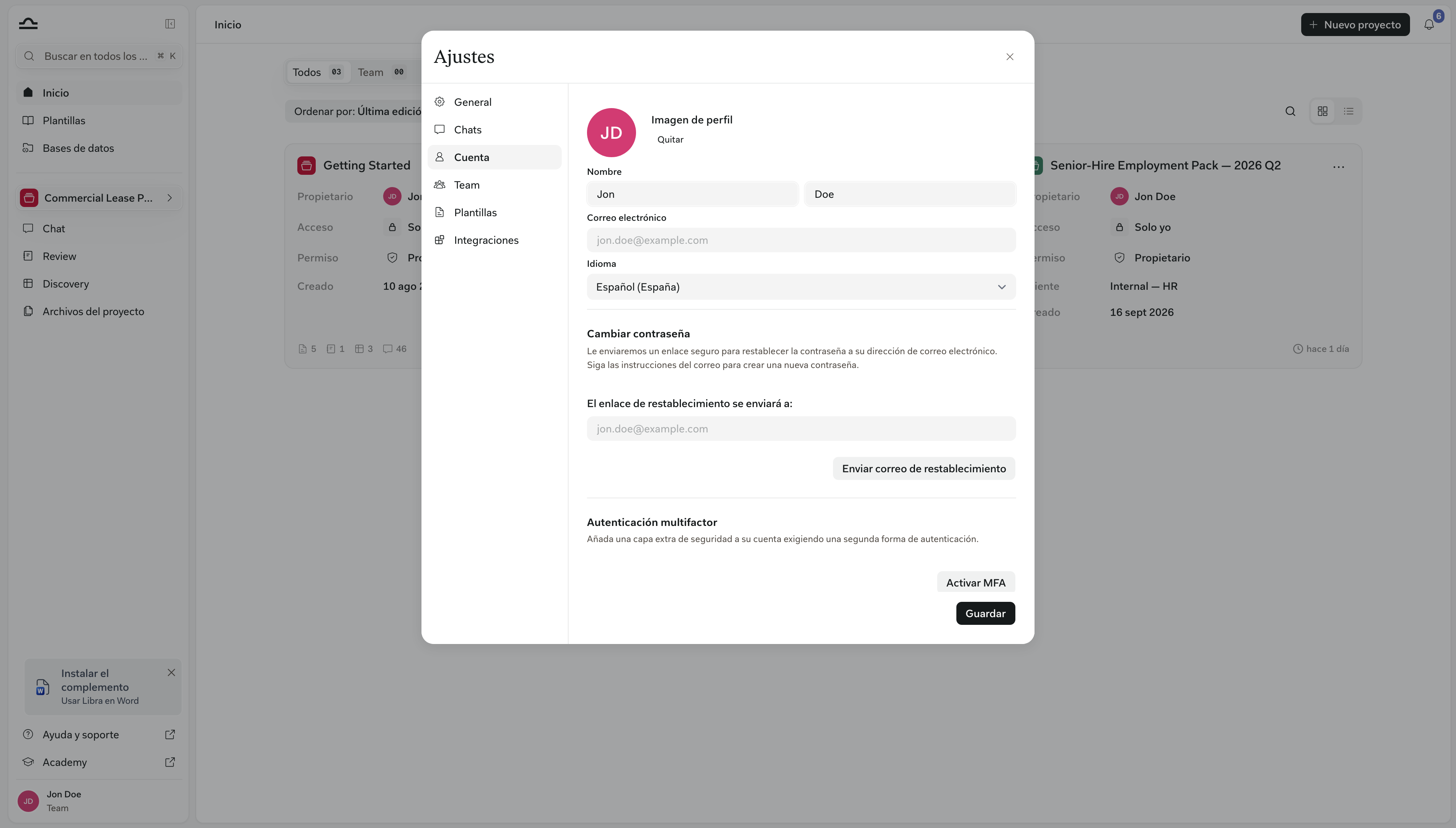Open Archivos del proyecto in the sidebar

100,312
